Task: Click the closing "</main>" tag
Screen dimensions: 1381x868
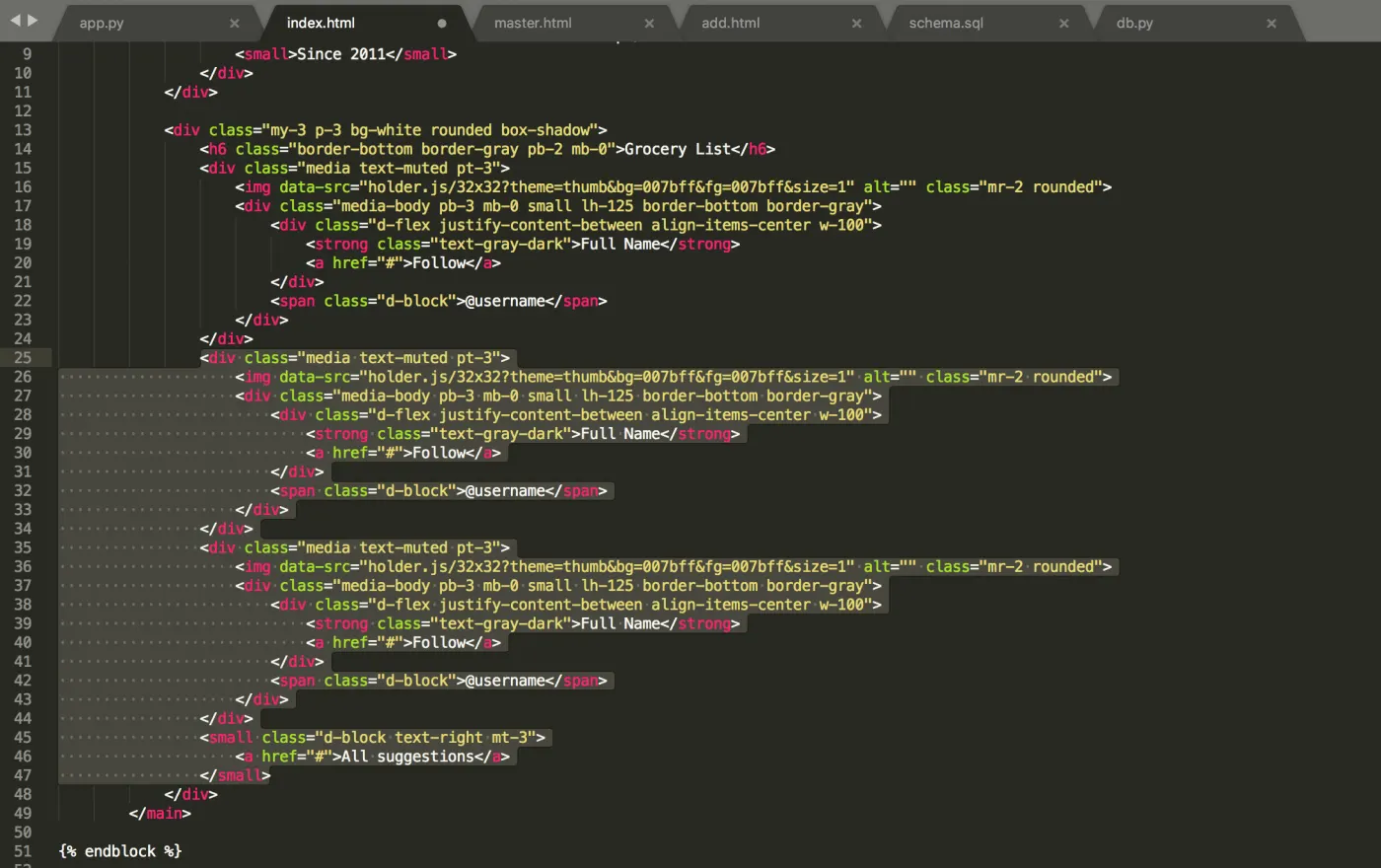Action: (160, 814)
